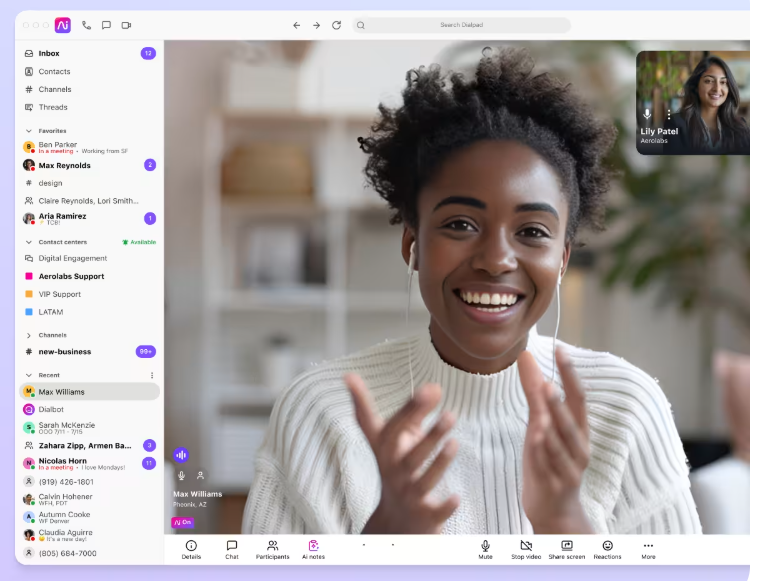
Task: Open Contacts in the sidebar
Action: tap(90, 71)
